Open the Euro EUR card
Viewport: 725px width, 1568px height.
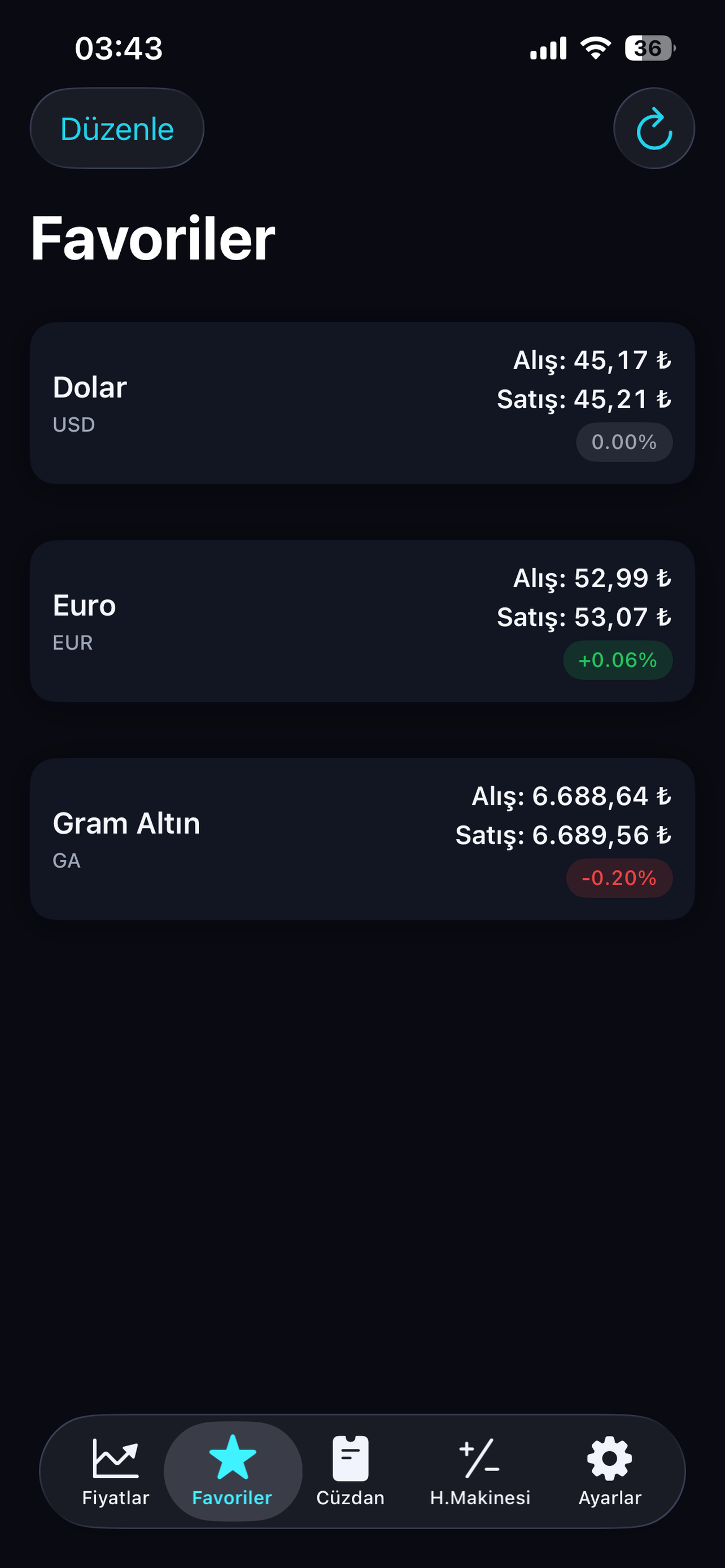pos(362,621)
